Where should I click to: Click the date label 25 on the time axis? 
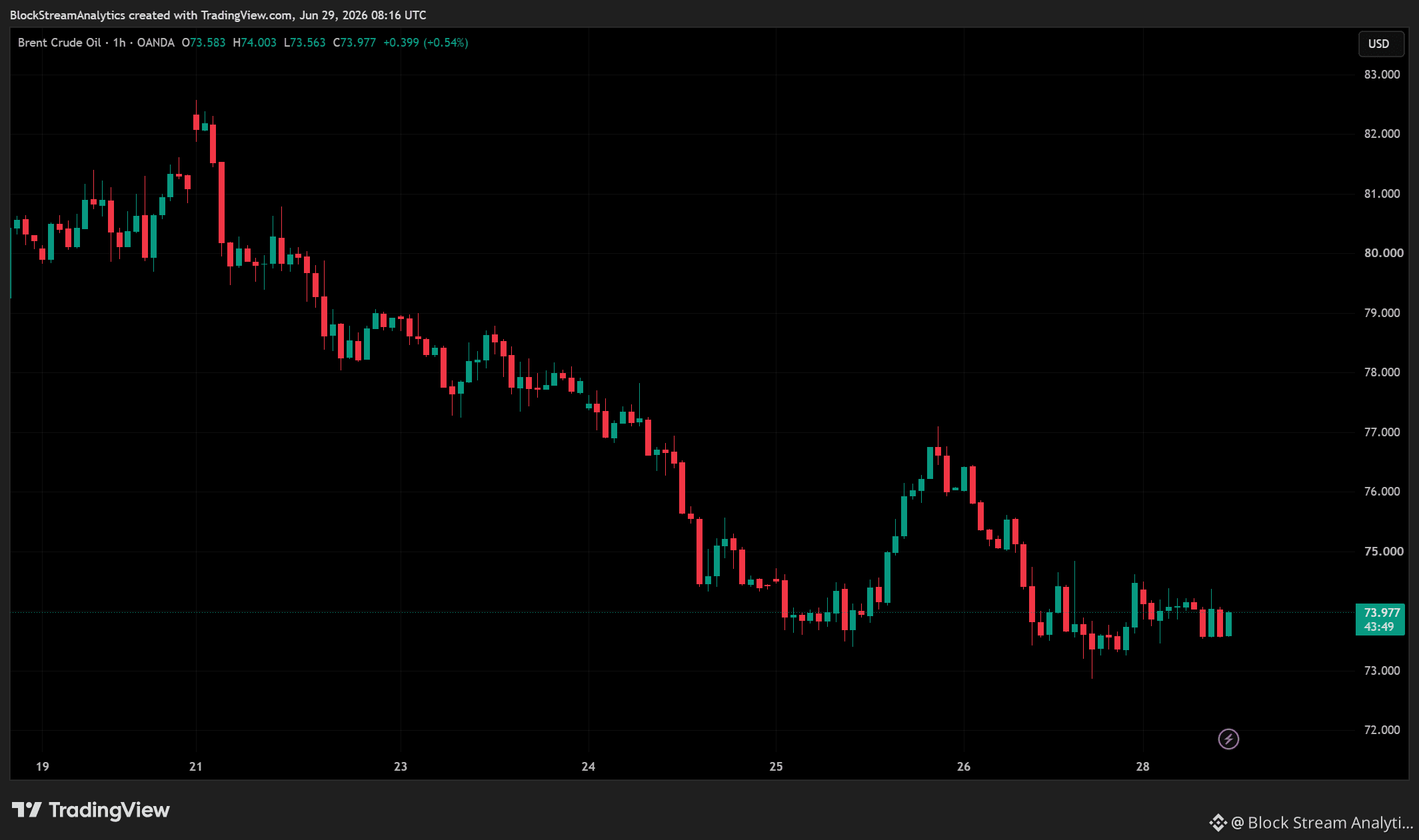[x=776, y=767]
